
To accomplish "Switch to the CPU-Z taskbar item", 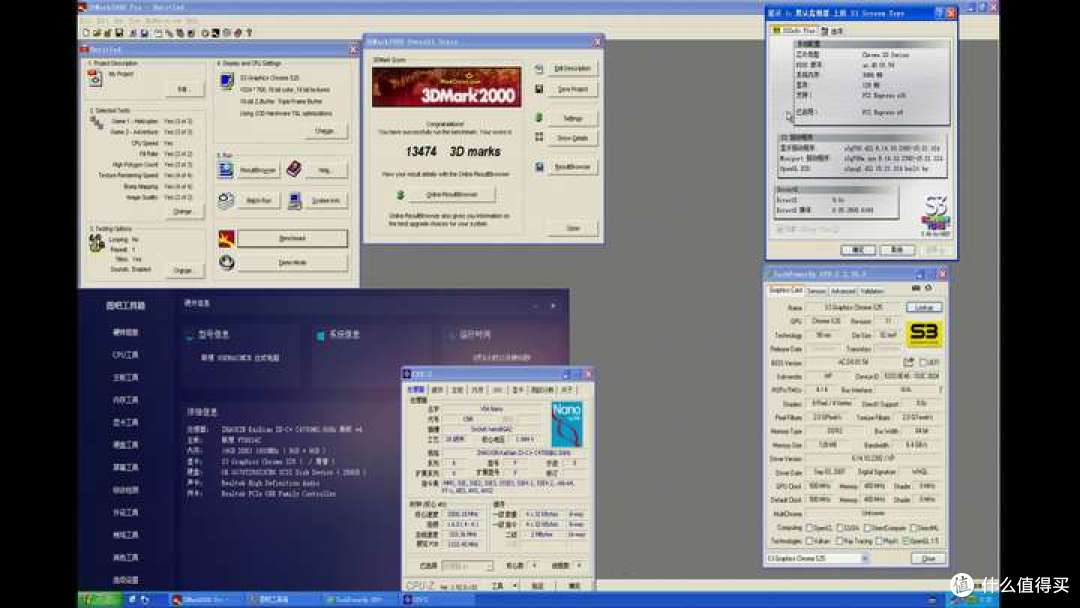I will click(x=437, y=600).
